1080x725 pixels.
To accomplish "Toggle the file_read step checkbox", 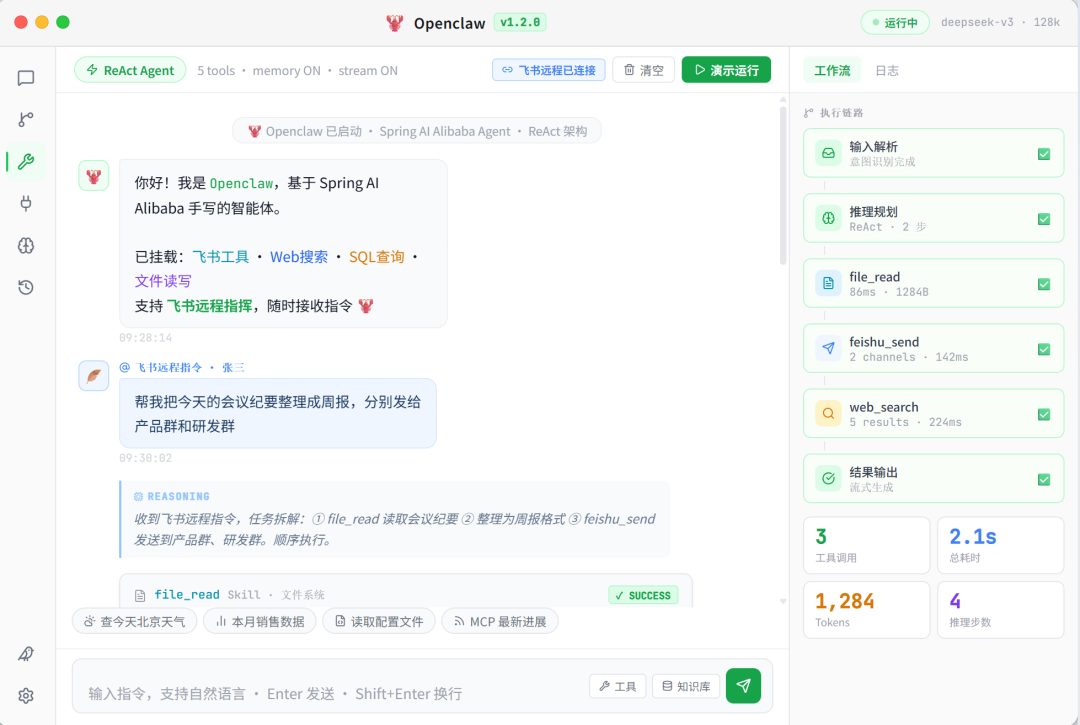I will [1044, 284].
